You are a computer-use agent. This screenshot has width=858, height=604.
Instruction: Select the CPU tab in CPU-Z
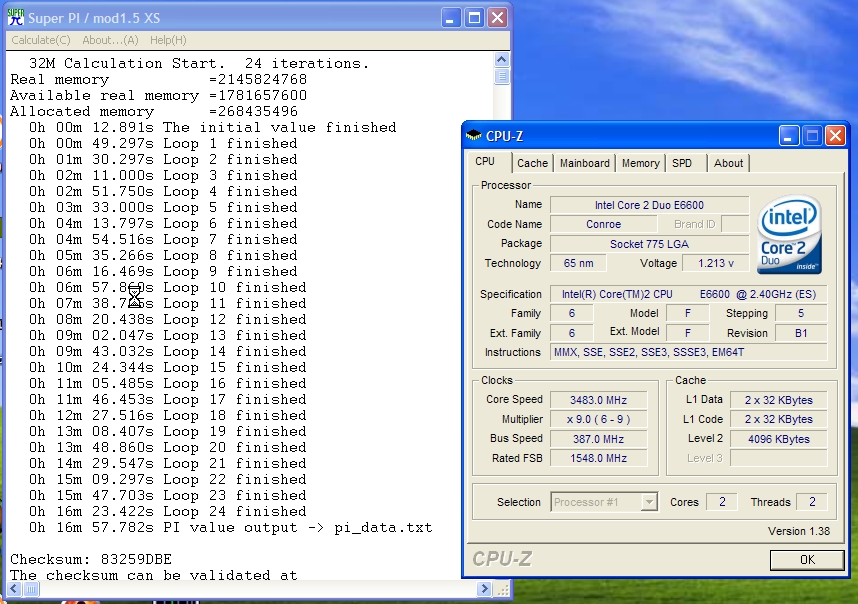tap(485, 161)
